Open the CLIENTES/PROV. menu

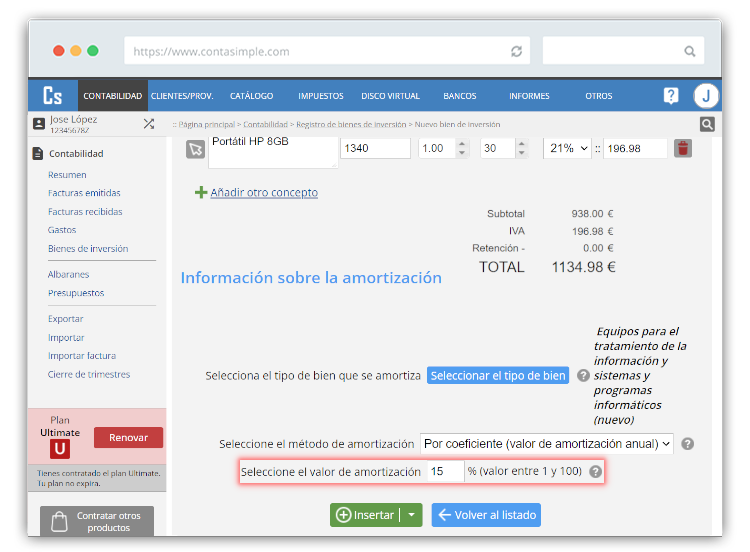point(182,96)
